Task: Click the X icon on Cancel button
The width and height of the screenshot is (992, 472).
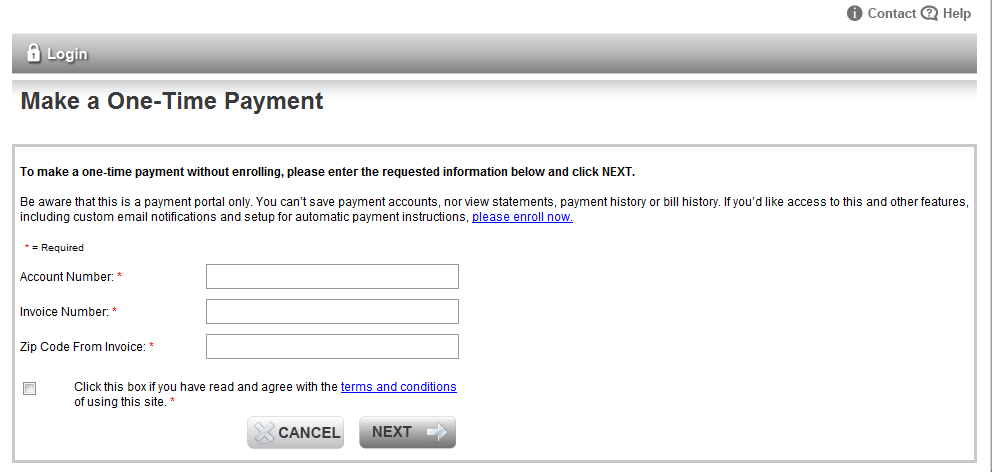Action: coord(264,433)
